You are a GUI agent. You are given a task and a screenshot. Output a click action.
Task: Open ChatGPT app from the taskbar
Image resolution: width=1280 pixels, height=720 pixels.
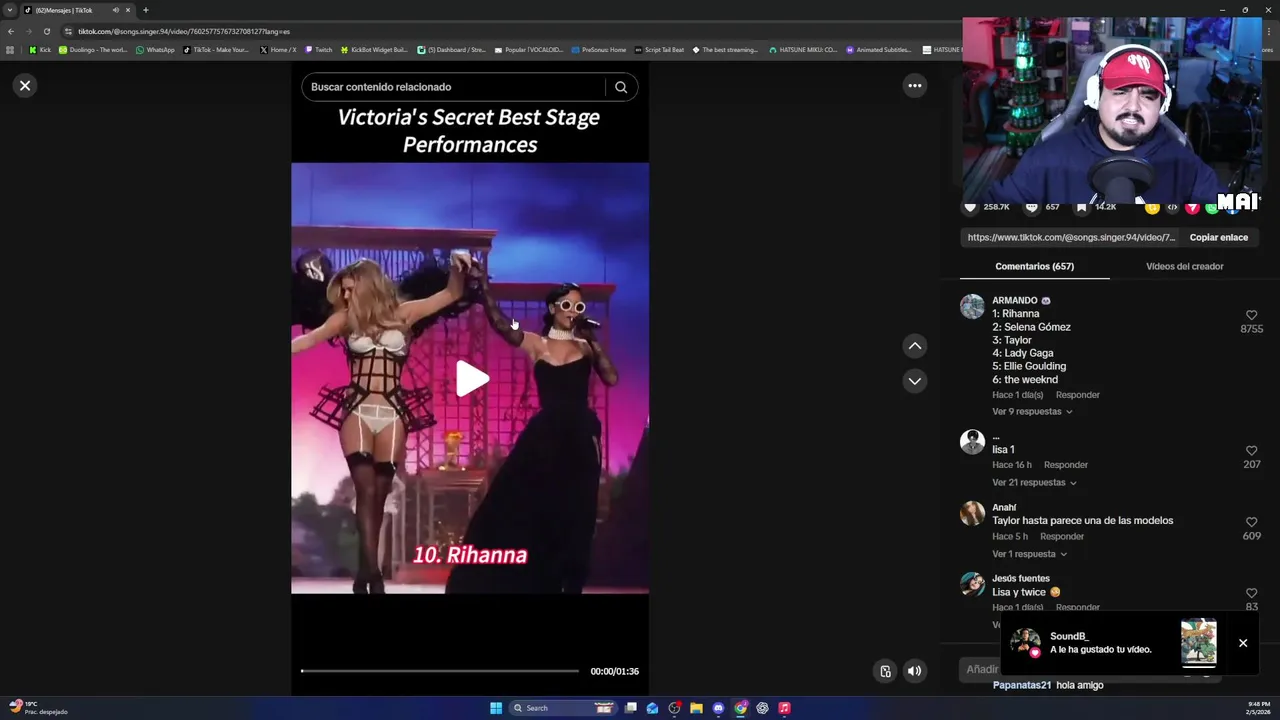click(x=762, y=708)
